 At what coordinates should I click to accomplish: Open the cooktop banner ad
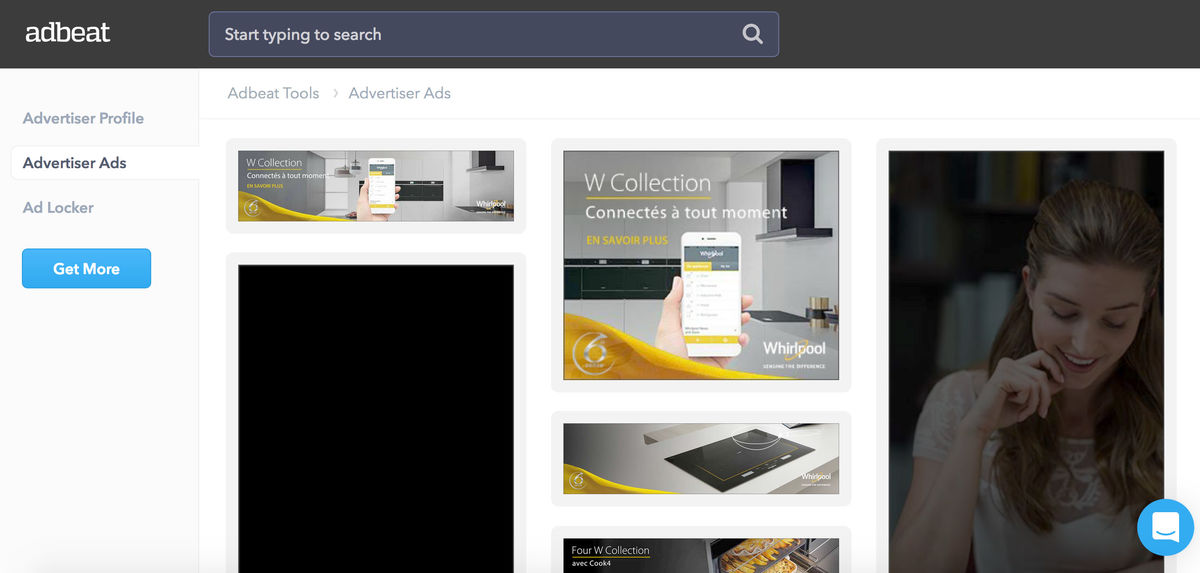click(701, 458)
